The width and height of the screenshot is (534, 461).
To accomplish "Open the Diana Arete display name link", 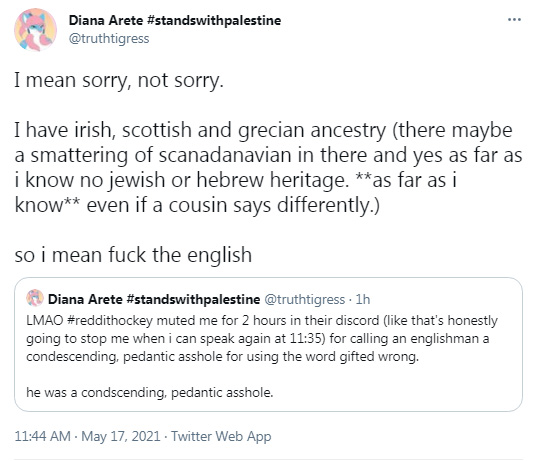I will 175,20.
